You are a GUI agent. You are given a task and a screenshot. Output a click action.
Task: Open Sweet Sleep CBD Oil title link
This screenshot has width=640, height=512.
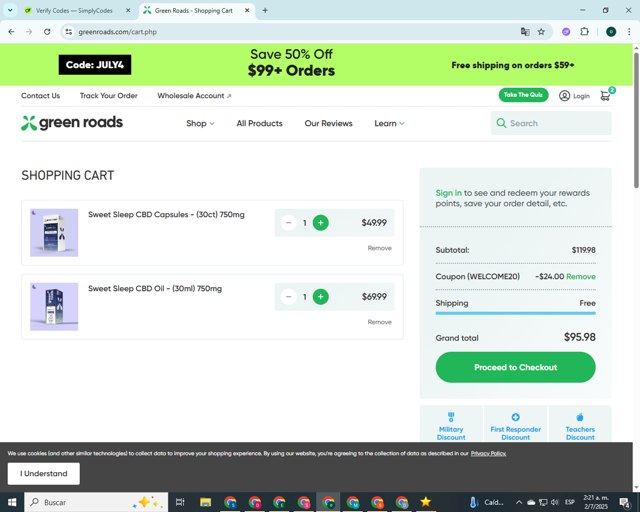click(x=155, y=288)
